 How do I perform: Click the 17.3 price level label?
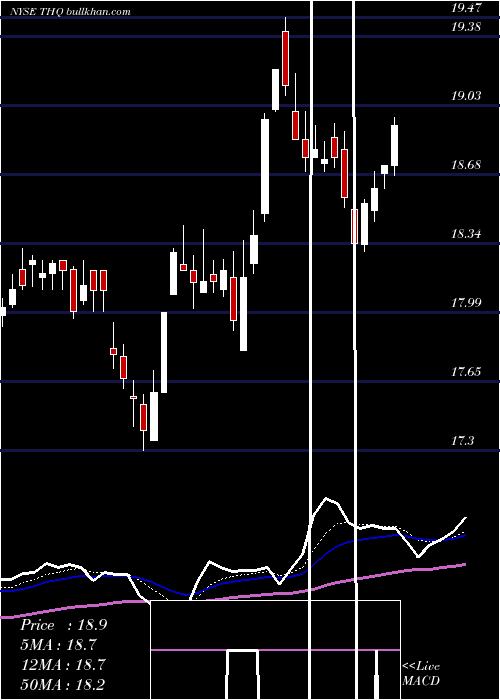(x=462, y=441)
